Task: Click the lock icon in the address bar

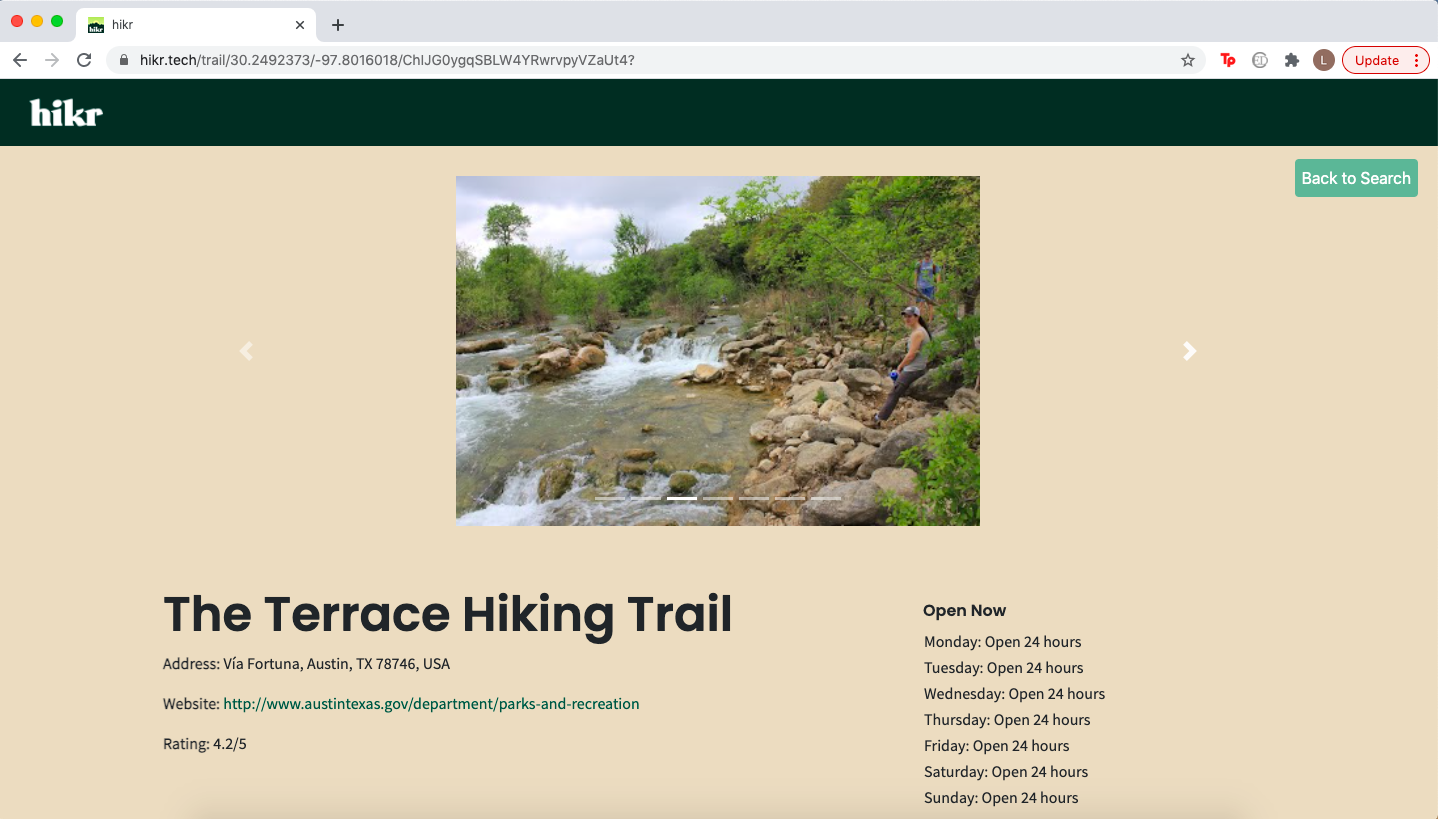Action: coord(124,60)
